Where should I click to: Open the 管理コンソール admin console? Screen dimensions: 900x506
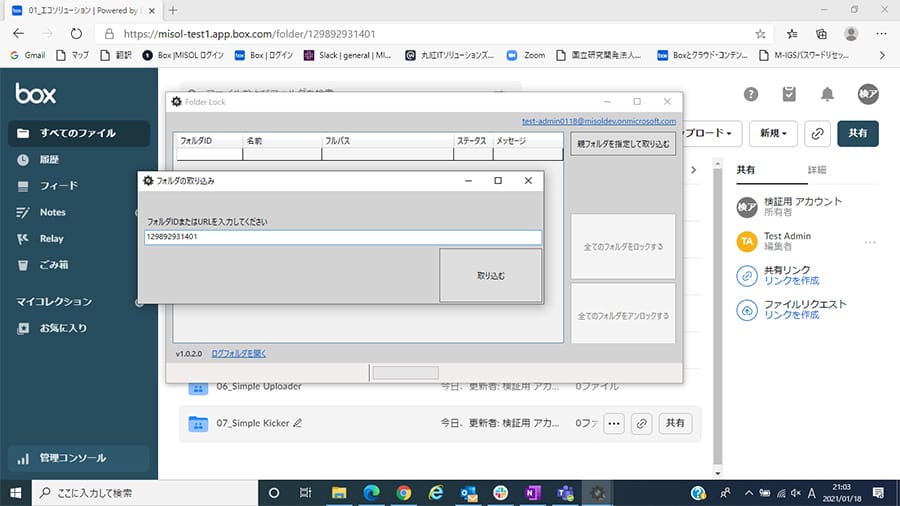(72, 458)
